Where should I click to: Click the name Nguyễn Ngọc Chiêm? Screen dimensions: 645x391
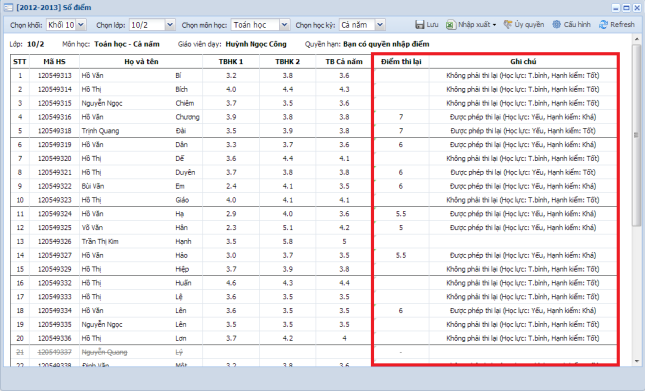point(138,103)
